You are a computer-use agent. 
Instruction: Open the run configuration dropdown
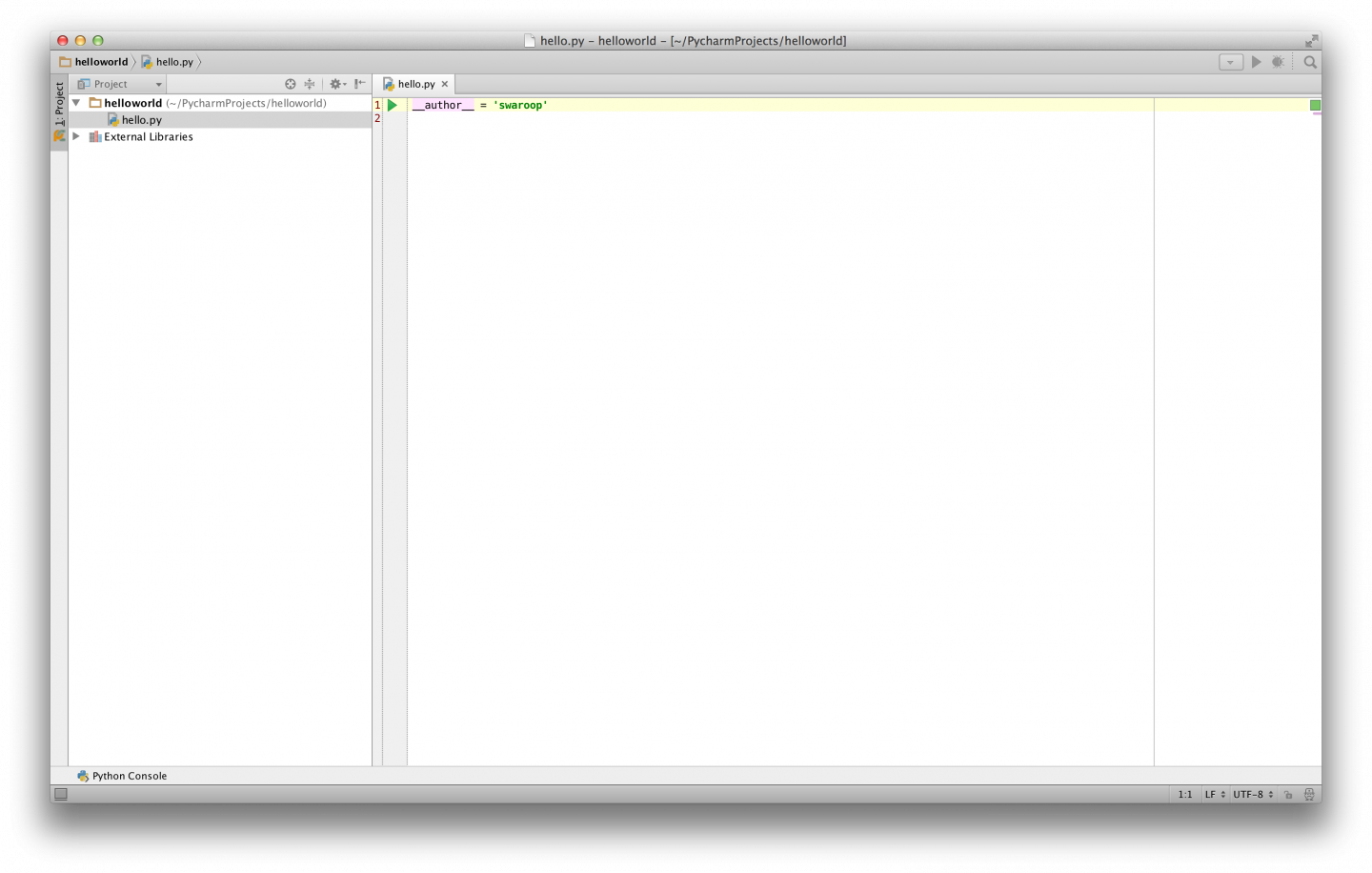[1231, 62]
